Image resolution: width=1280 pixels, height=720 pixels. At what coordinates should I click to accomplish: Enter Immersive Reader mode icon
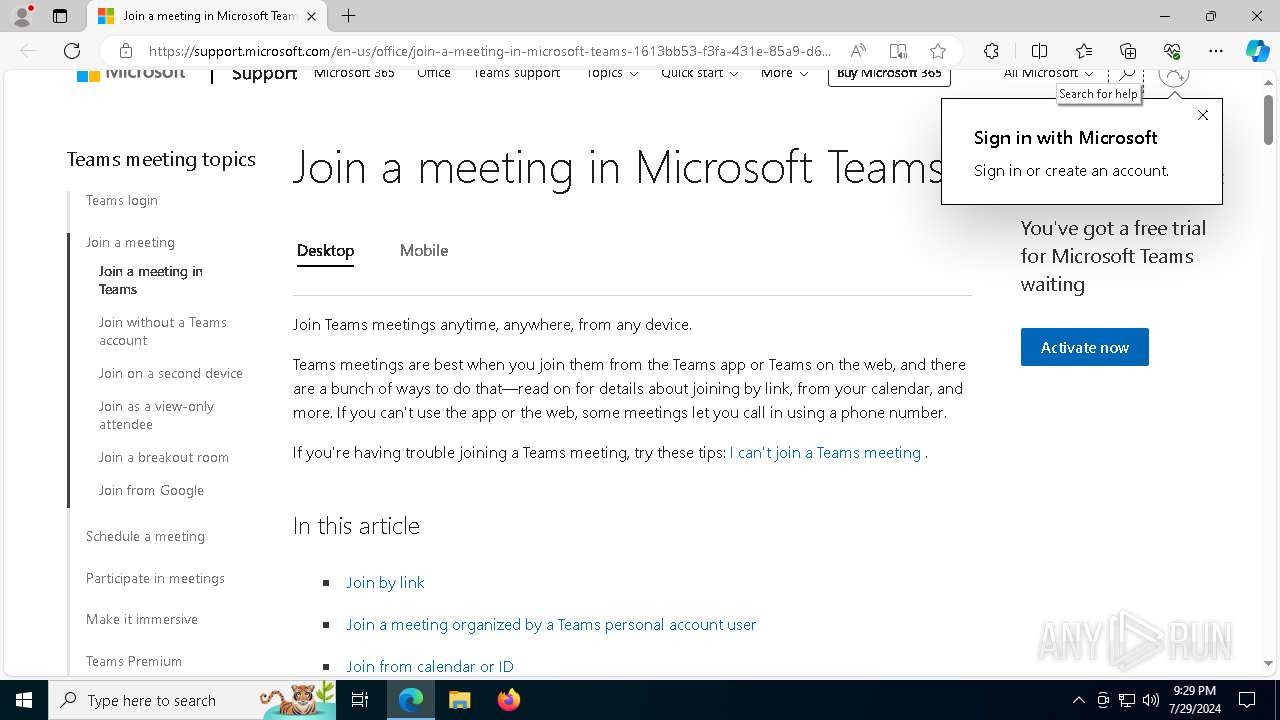click(x=898, y=51)
